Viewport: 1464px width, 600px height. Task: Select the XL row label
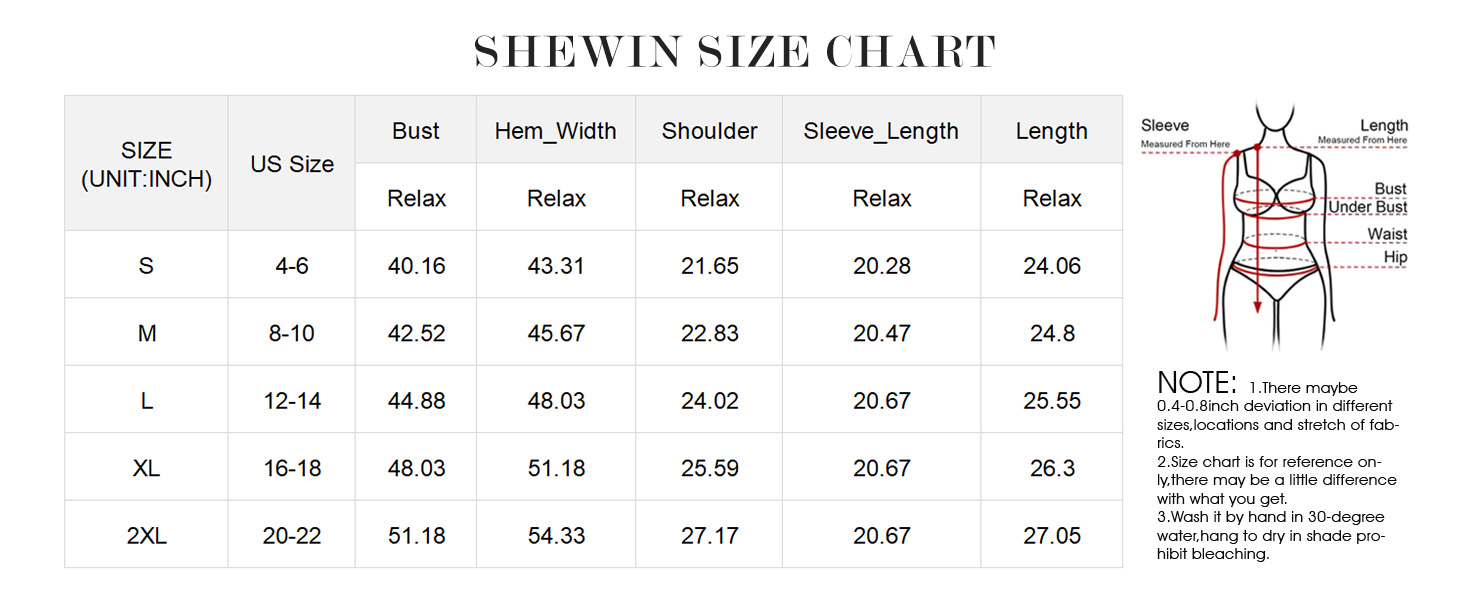146,468
